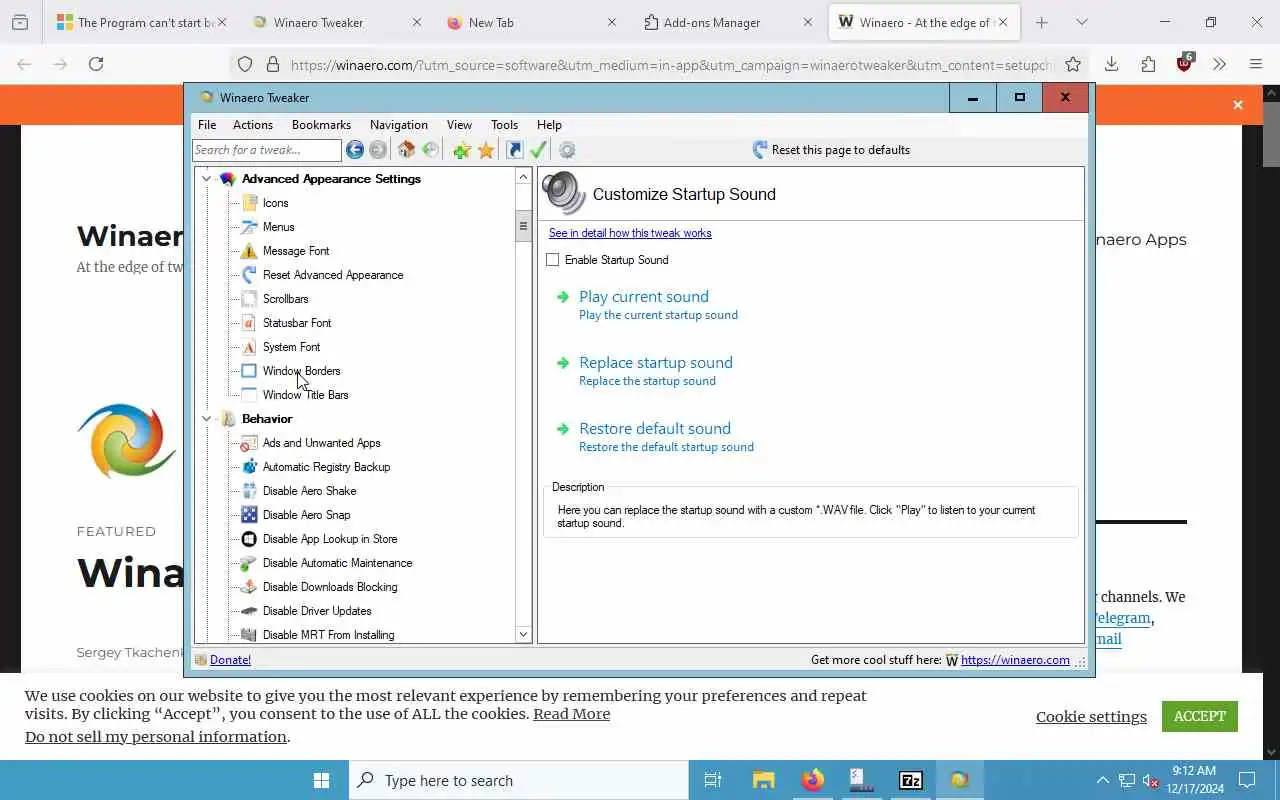The width and height of the screenshot is (1280, 800).
Task: Open Cookie settings on the webpage
Action: tap(1091, 717)
